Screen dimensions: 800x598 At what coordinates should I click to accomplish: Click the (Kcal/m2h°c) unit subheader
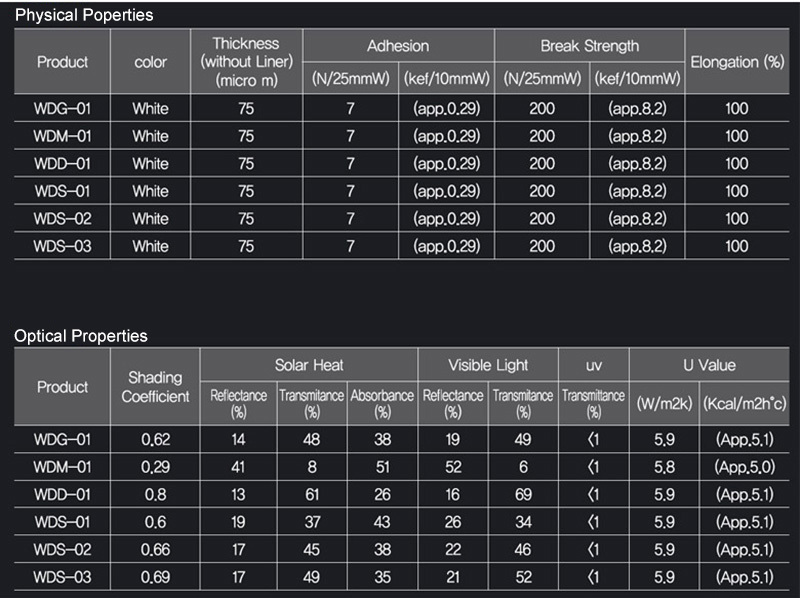tap(744, 403)
